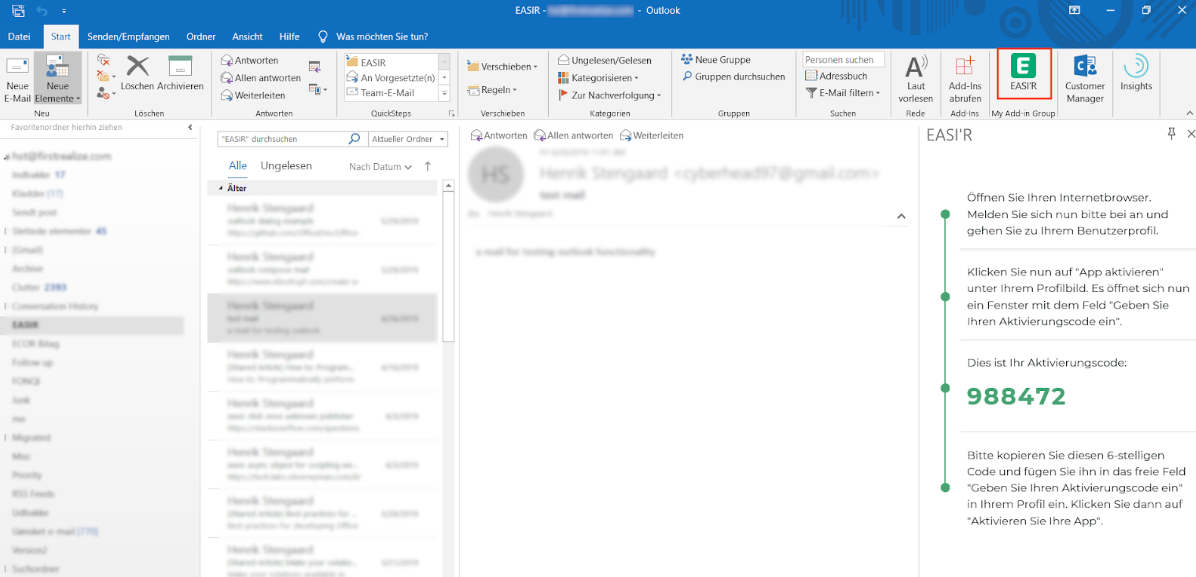This screenshot has width=1196, height=577.
Task: Open the Ansicht ribbon tab
Action: pos(247,36)
